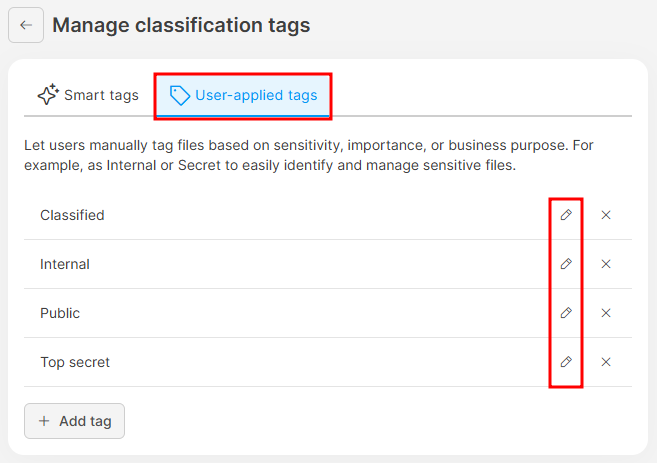Edit the Top secret tag
The image size is (657, 463).
[x=566, y=362]
